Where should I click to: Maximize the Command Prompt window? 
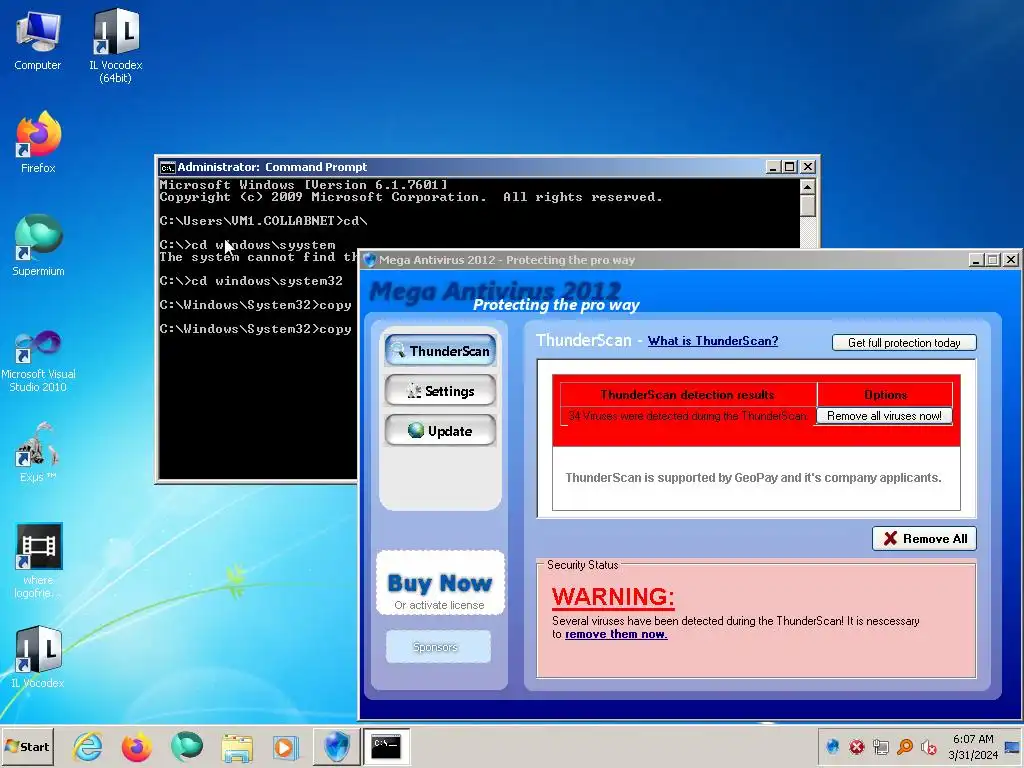(790, 167)
